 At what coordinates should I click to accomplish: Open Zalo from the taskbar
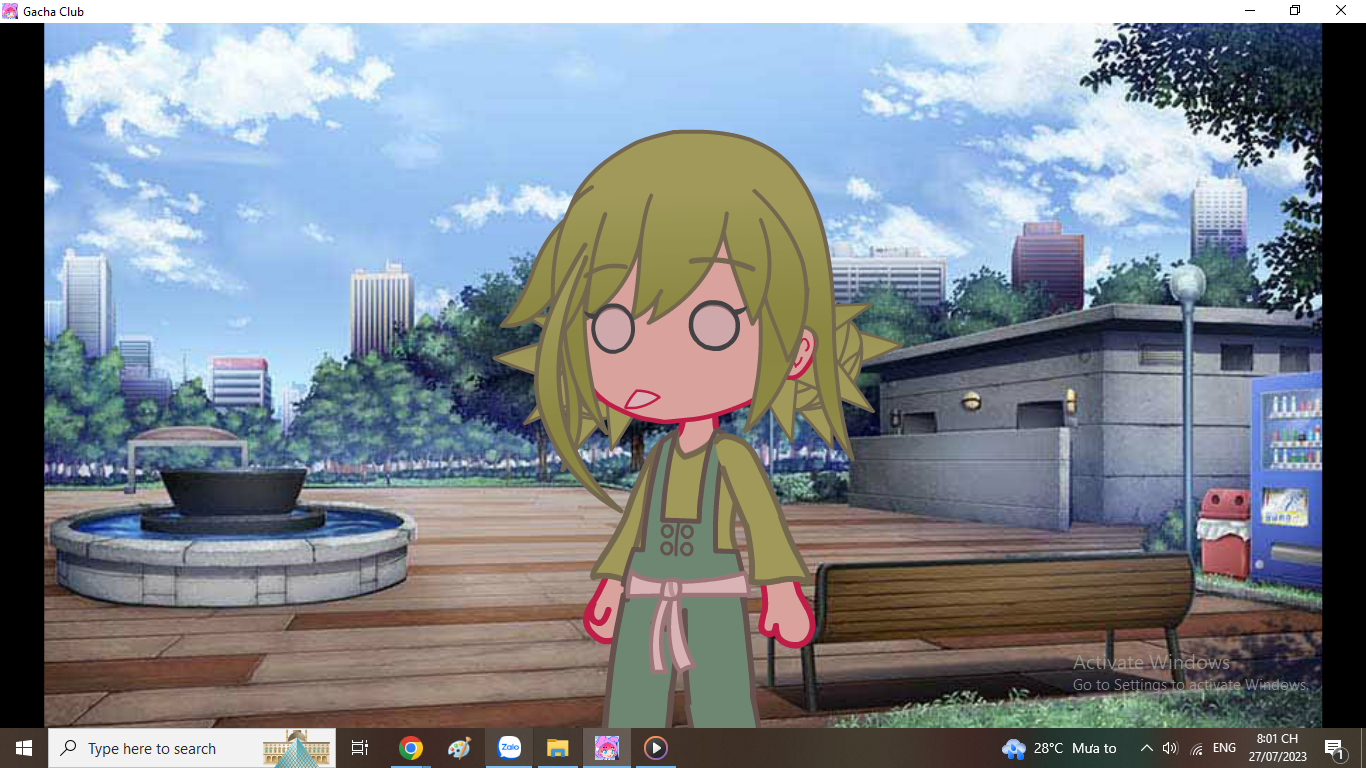(x=509, y=748)
